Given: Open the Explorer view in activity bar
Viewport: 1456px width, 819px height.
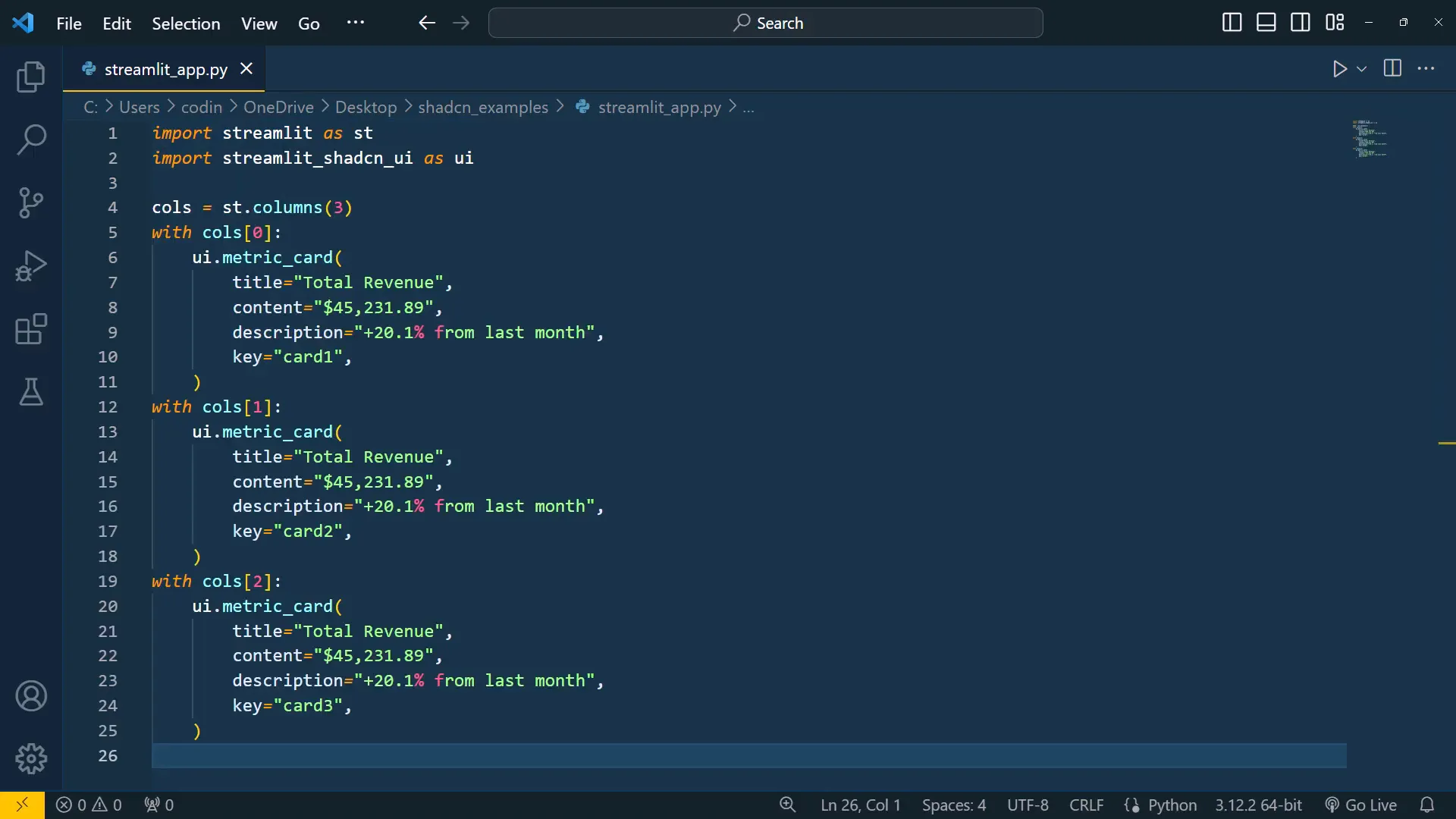Looking at the screenshot, I should 31,77.
